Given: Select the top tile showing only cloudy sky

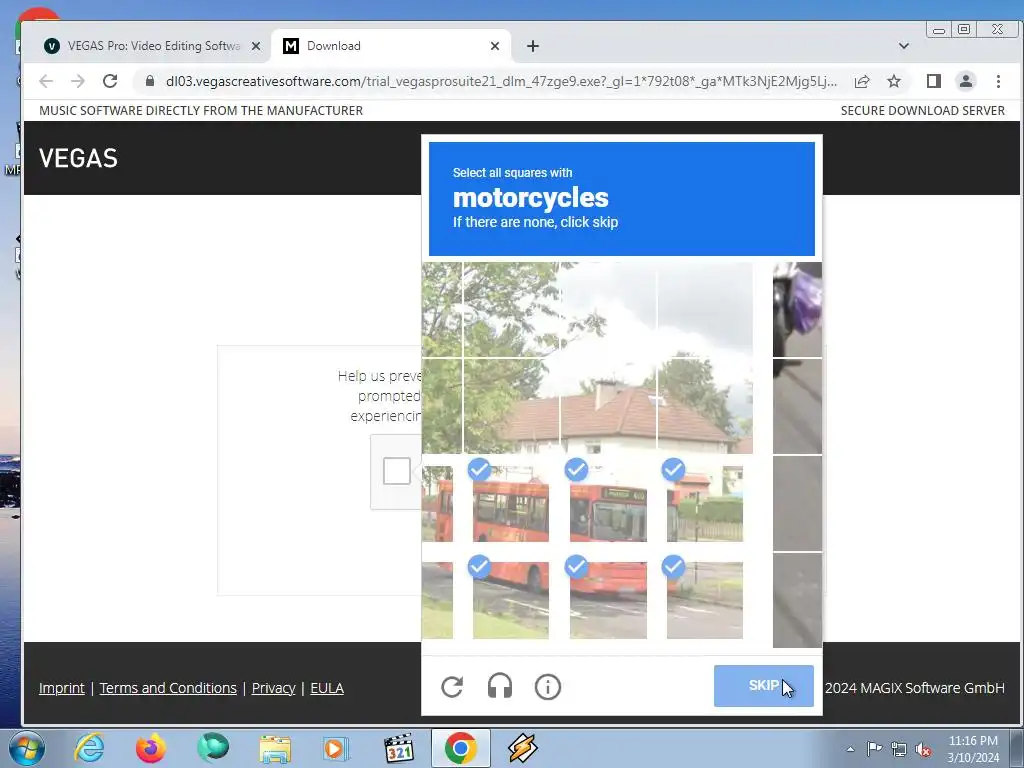Looking at the screenshot, I should tap(705, 310).
